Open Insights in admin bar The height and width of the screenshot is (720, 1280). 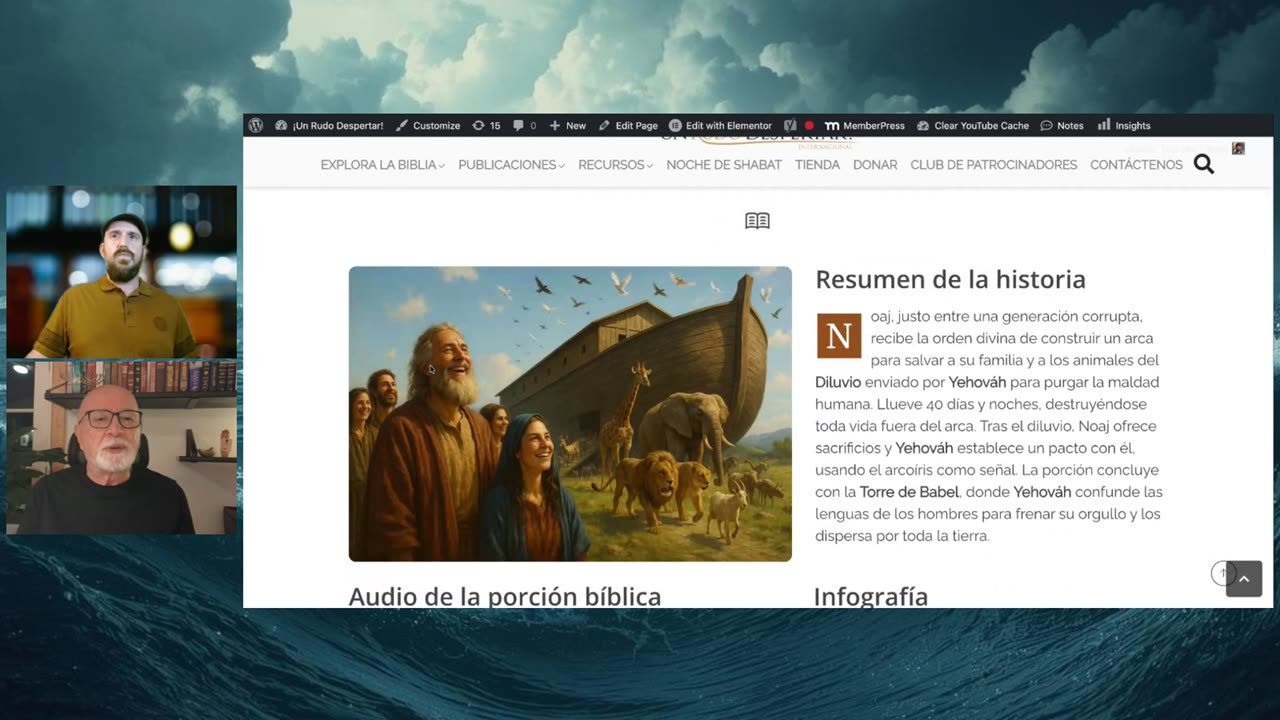(1124, 125)
